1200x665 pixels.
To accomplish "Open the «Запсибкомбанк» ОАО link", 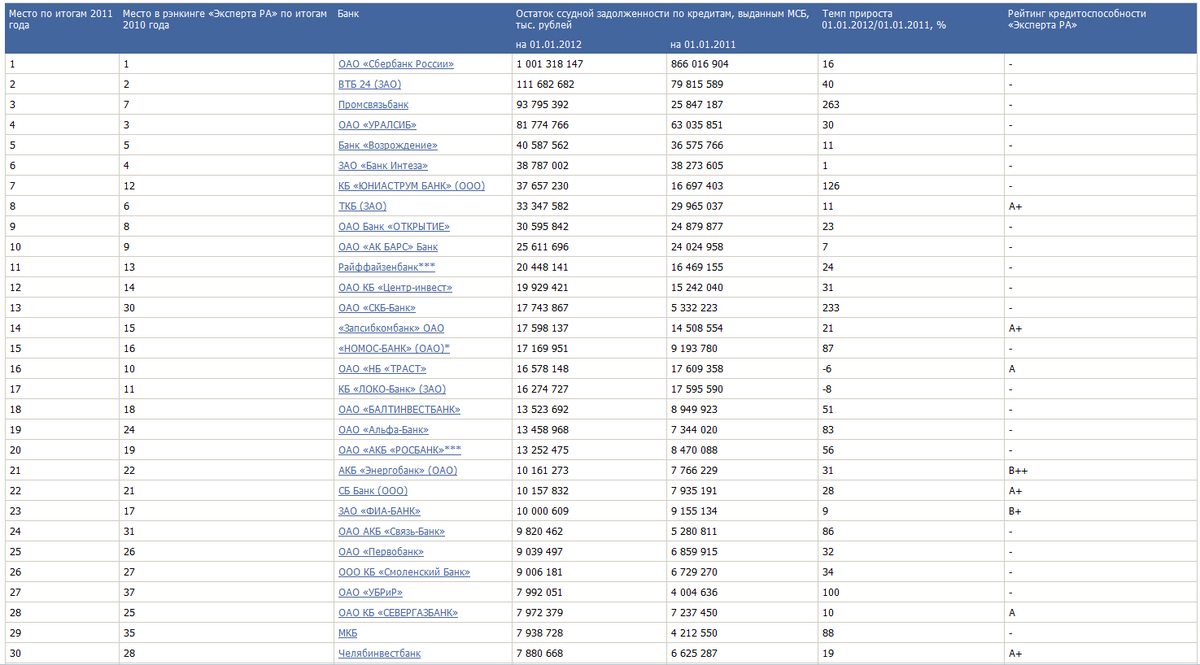I will point(391,328).
